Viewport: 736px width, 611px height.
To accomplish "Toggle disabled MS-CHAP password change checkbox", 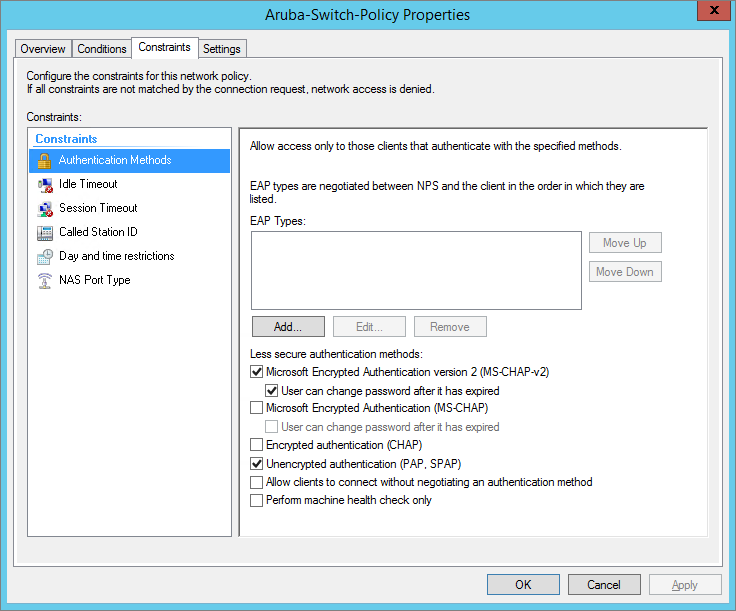I will point(271,427).
